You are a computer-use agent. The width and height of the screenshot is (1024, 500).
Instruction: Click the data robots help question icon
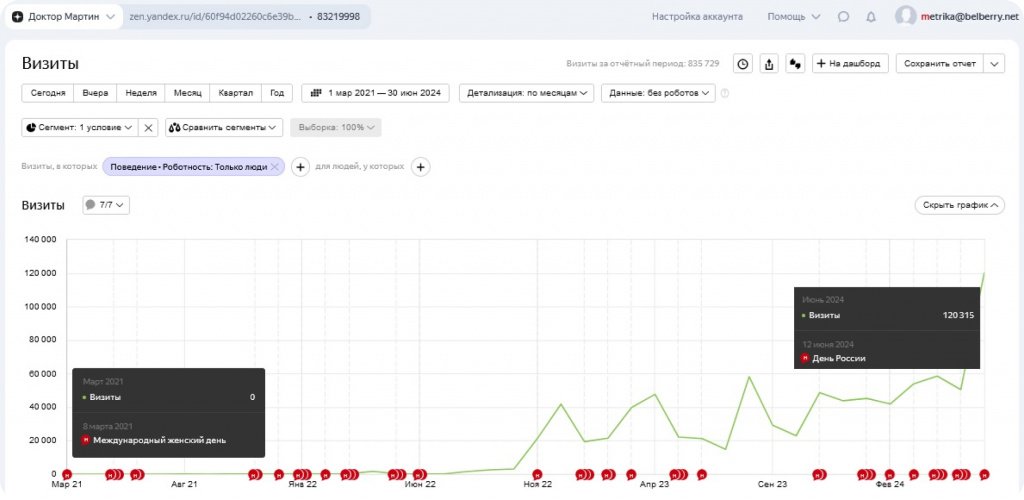pos(724,93)
